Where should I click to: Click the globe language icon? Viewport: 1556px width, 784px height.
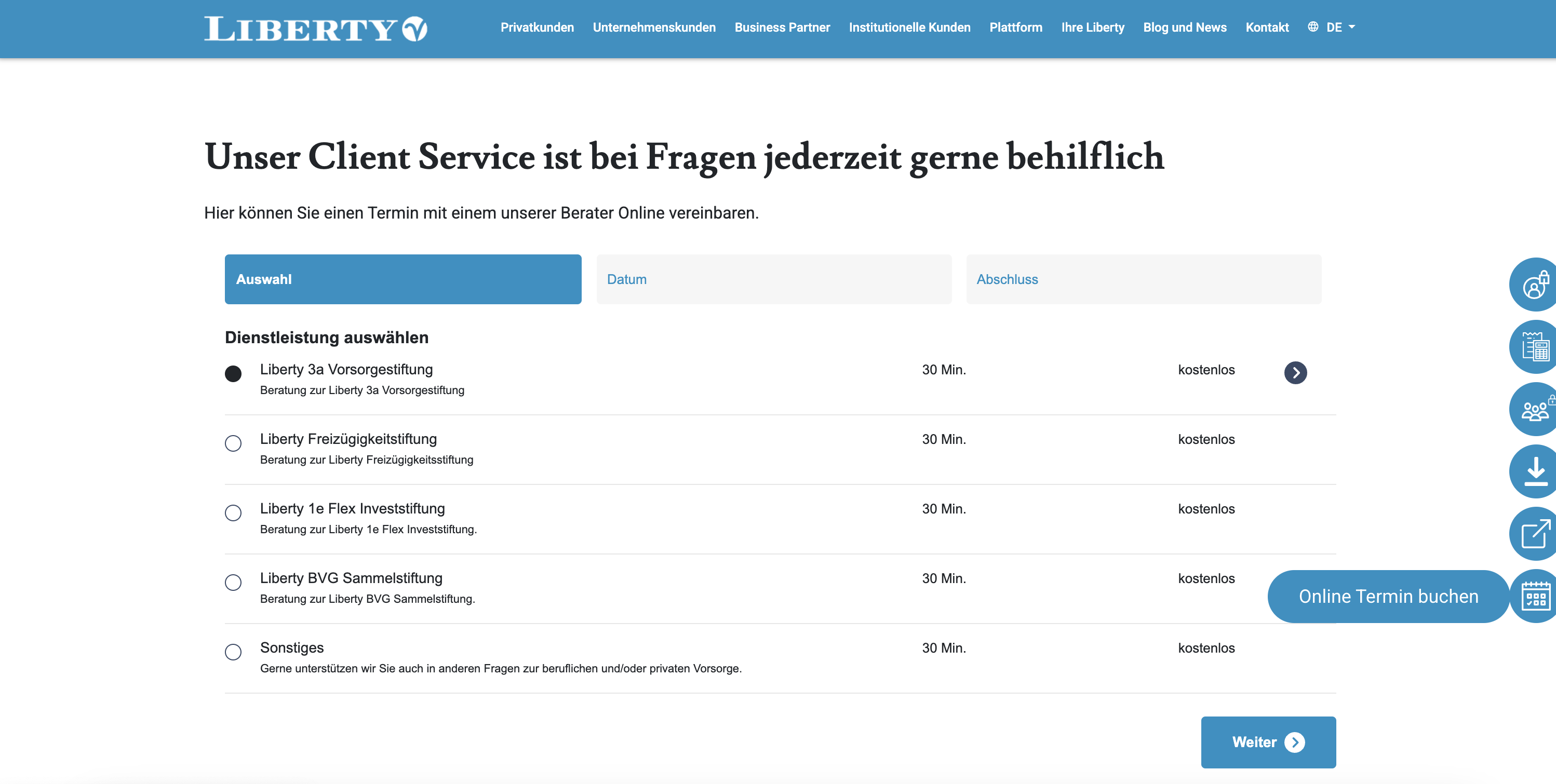[x=1312, y=27]
